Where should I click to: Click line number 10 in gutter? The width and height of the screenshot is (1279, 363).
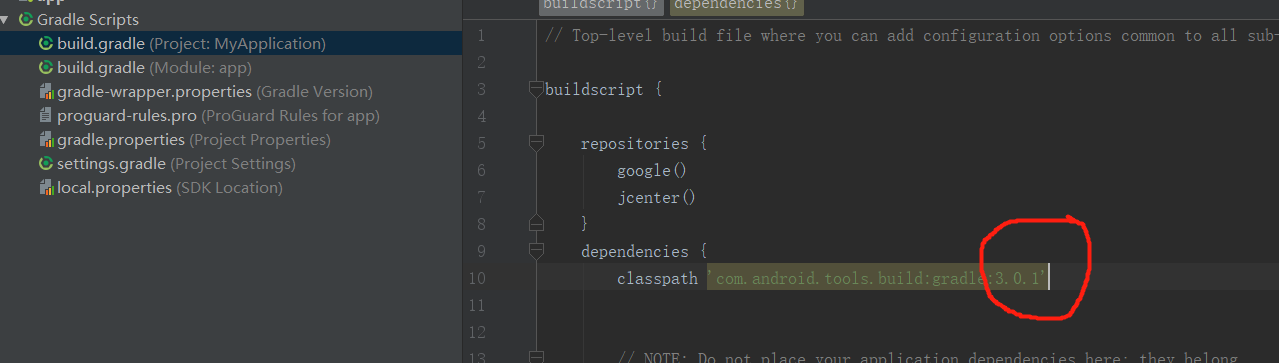point(477,279)
